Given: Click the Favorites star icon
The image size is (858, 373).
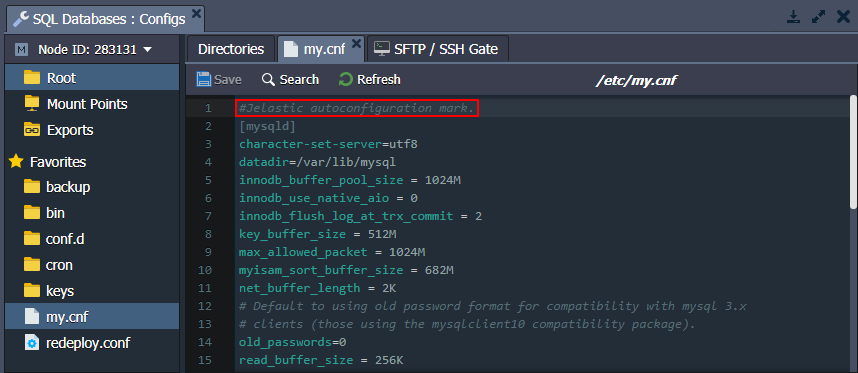Looking at the screenshot, I should pyautogui.click(x=16, y=161).
